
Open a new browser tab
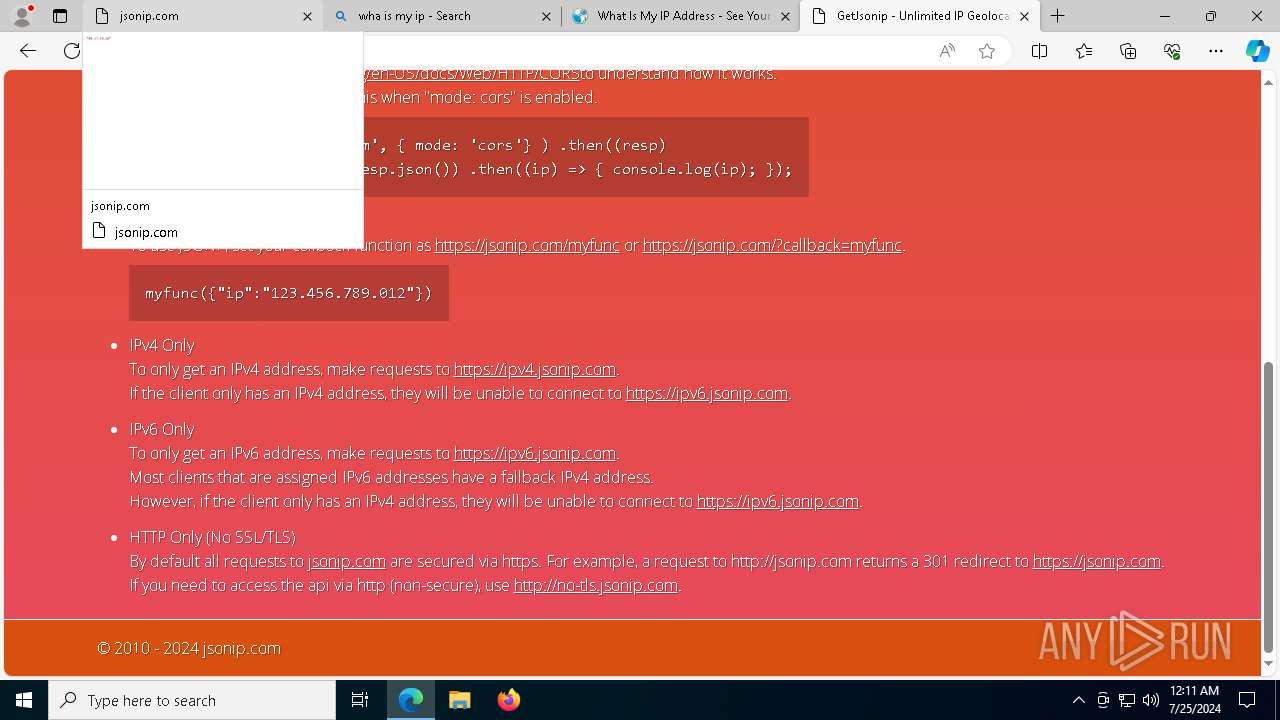(1057, 16)
